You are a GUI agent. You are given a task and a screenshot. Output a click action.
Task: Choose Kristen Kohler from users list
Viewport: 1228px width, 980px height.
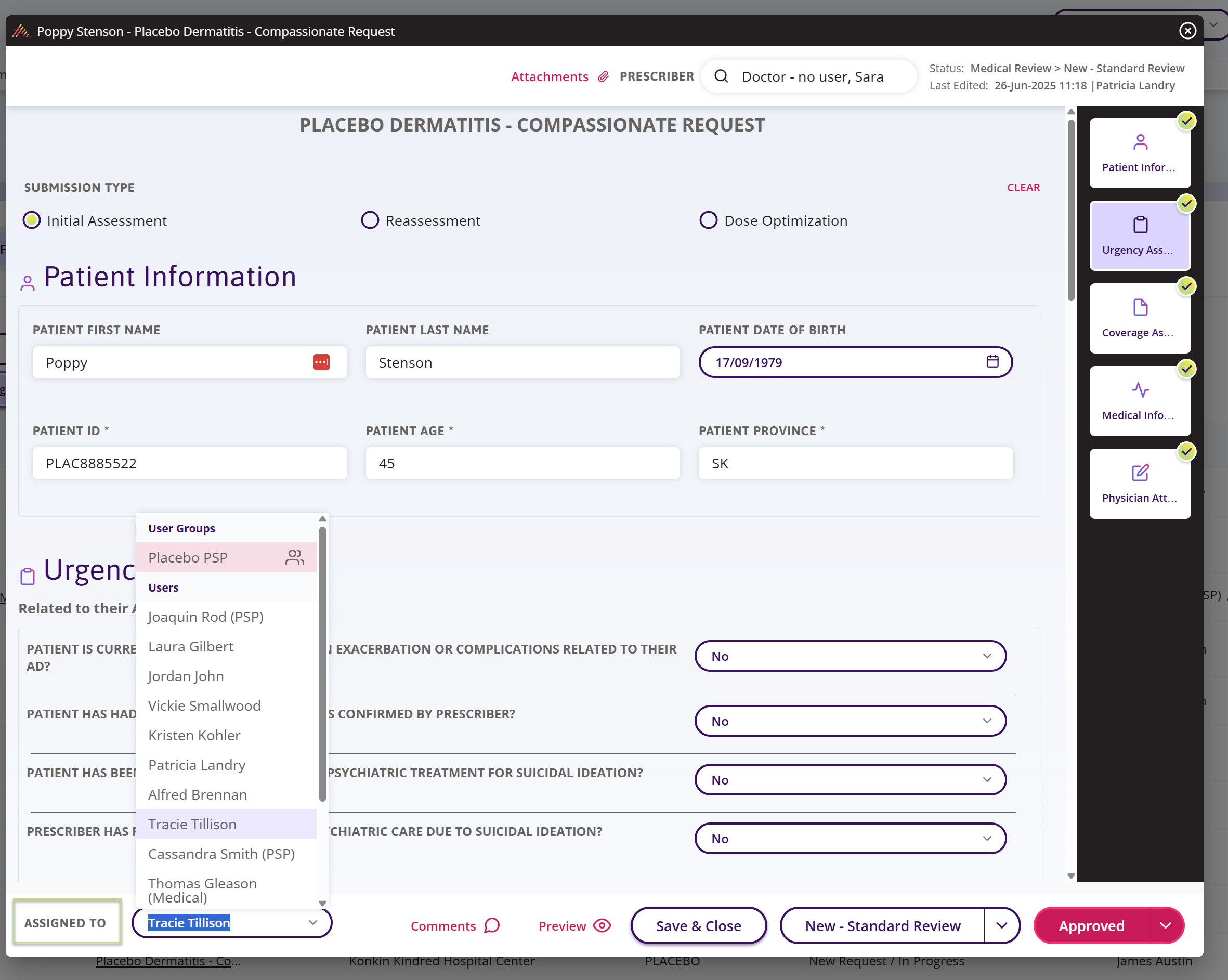226,735
